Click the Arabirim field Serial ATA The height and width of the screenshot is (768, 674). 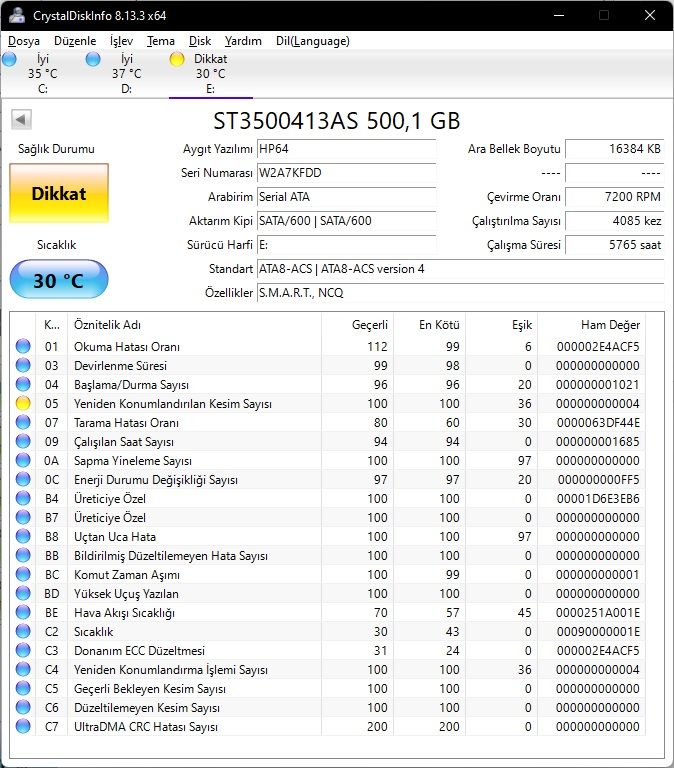tap(346, 197)
